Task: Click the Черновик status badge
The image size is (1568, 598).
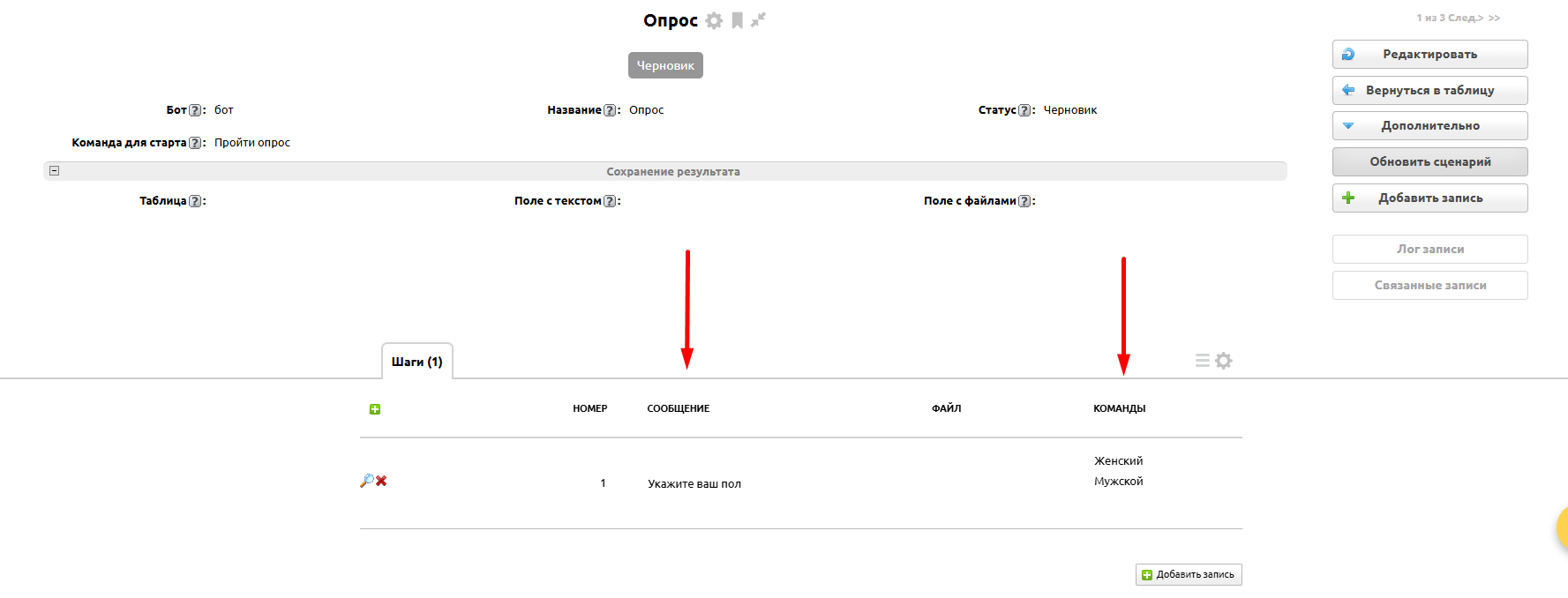Action: click(665, 65)
